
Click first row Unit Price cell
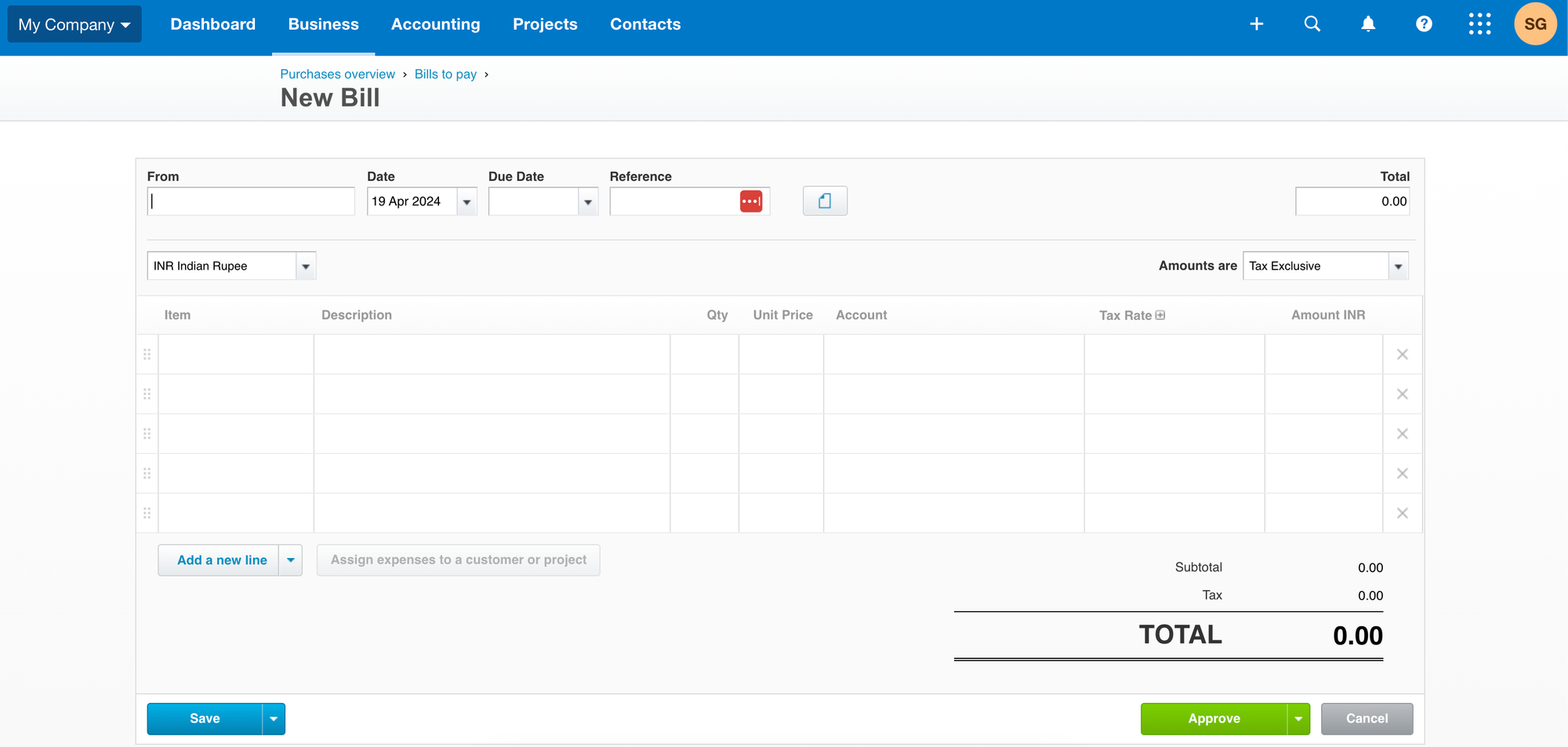click(781, 354)
